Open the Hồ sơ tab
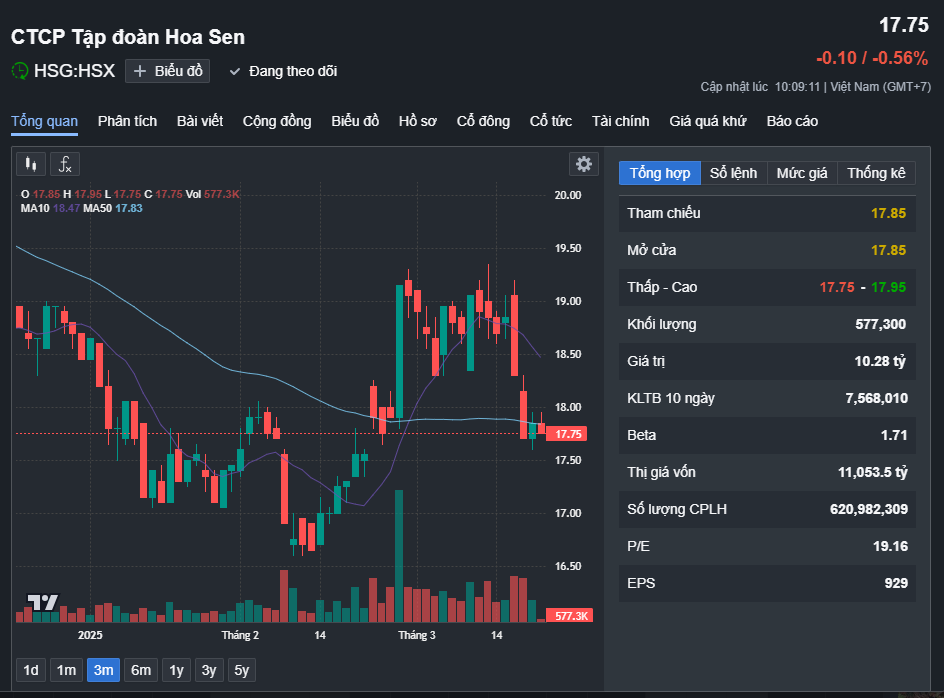This screenshot has width=944, height=698. point(418,122)
